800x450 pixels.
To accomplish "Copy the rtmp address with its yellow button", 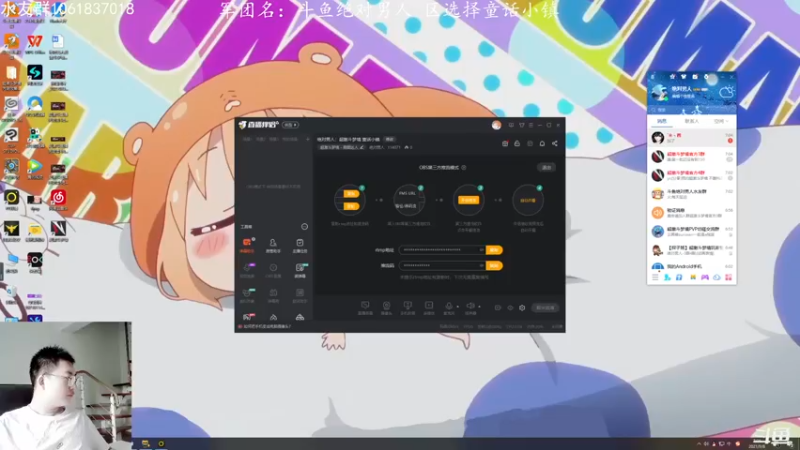I will click(494, 250).
